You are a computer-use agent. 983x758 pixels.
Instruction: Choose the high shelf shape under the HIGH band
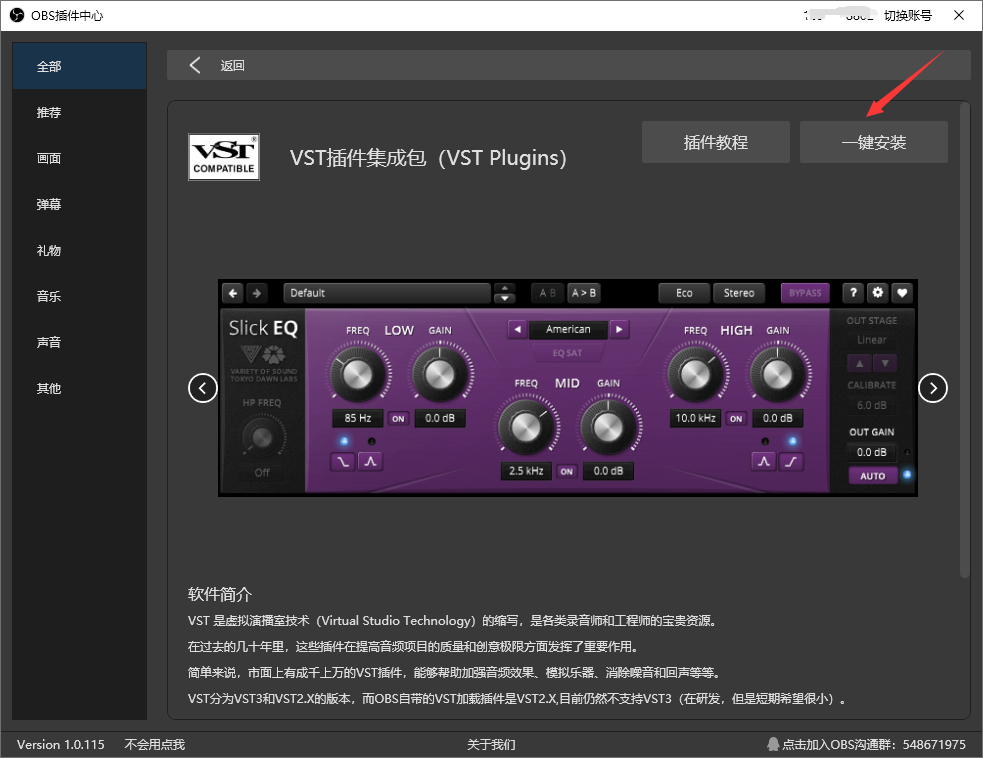coord(791,462)
